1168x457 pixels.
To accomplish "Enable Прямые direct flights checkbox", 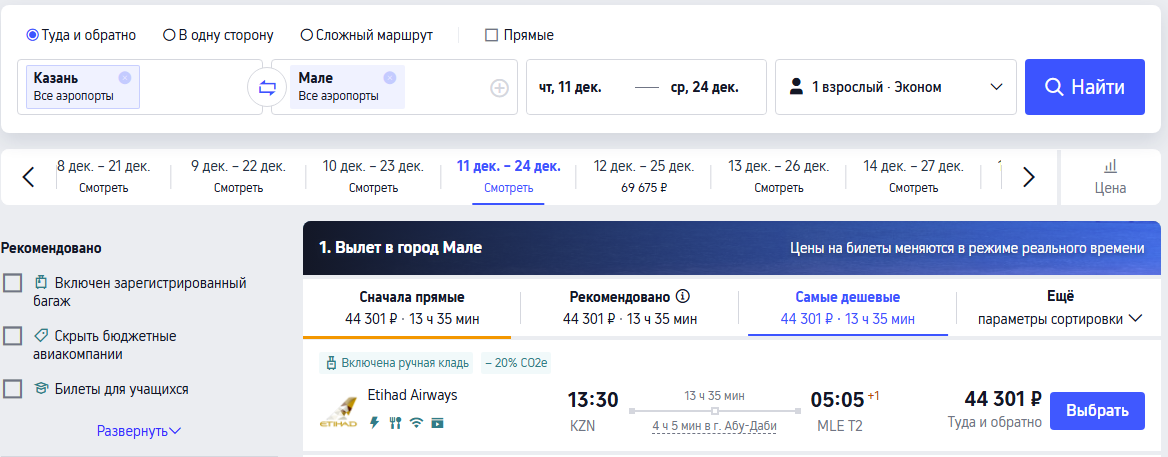I will (491, 35).
